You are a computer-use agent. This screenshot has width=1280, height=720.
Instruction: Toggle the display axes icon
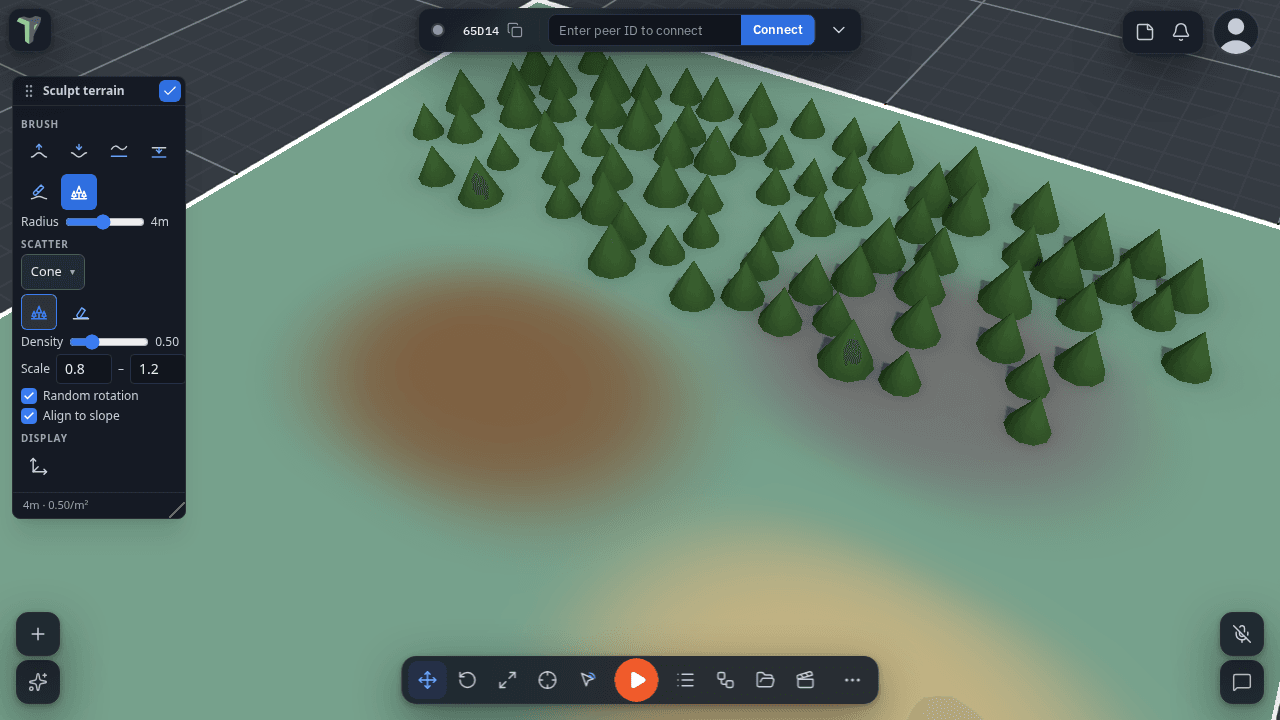(x=39, y=466)
